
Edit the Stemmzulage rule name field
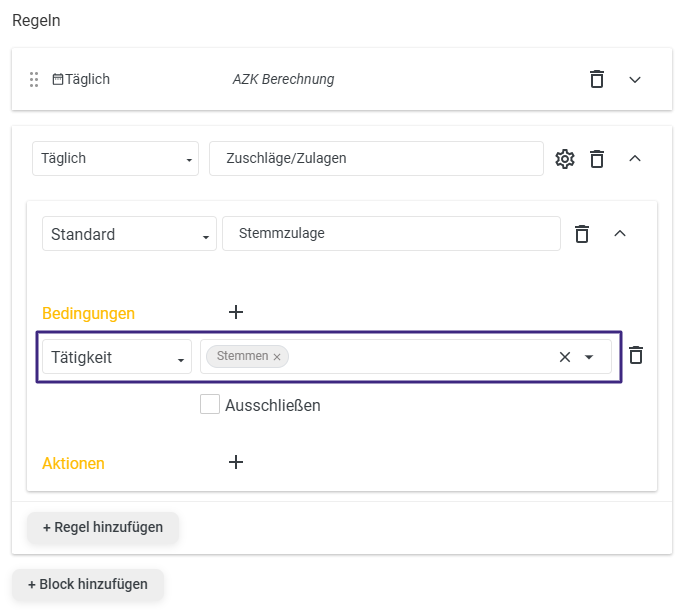[x=391, y=233]
